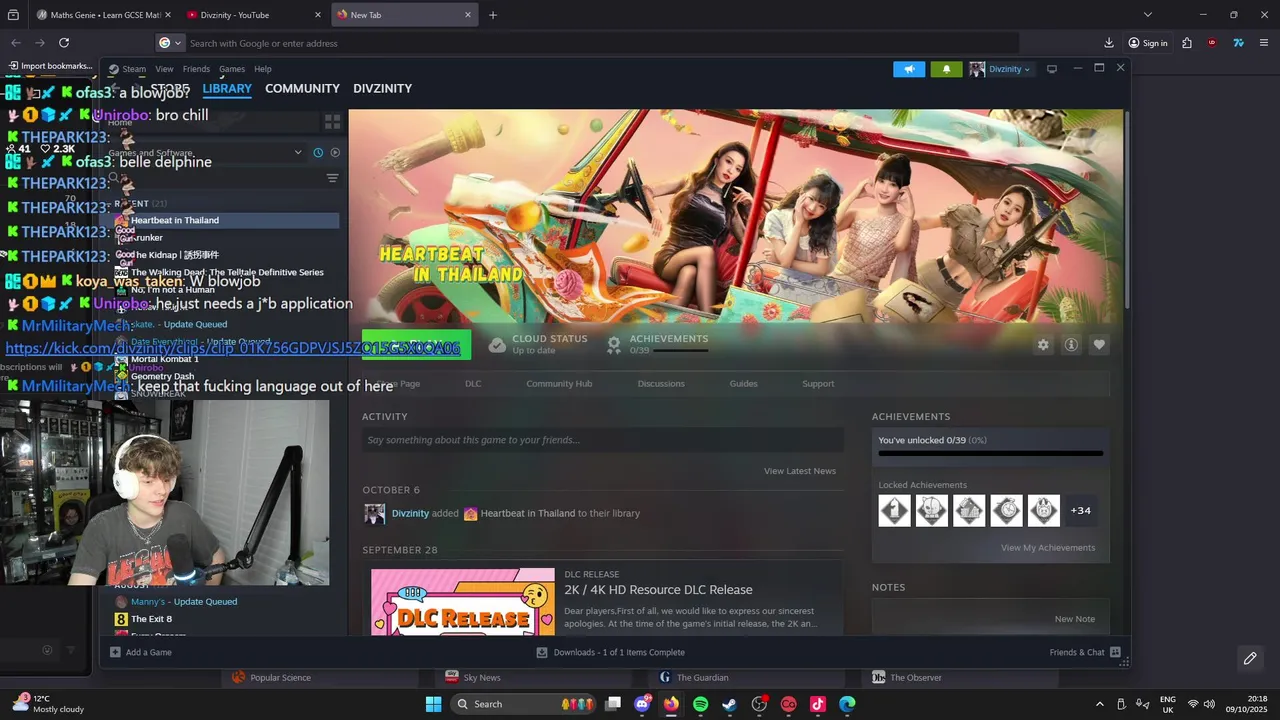Go to LIBRARY section
The height and width of the screenshot is (720, 1280).
tap(227, 89)
